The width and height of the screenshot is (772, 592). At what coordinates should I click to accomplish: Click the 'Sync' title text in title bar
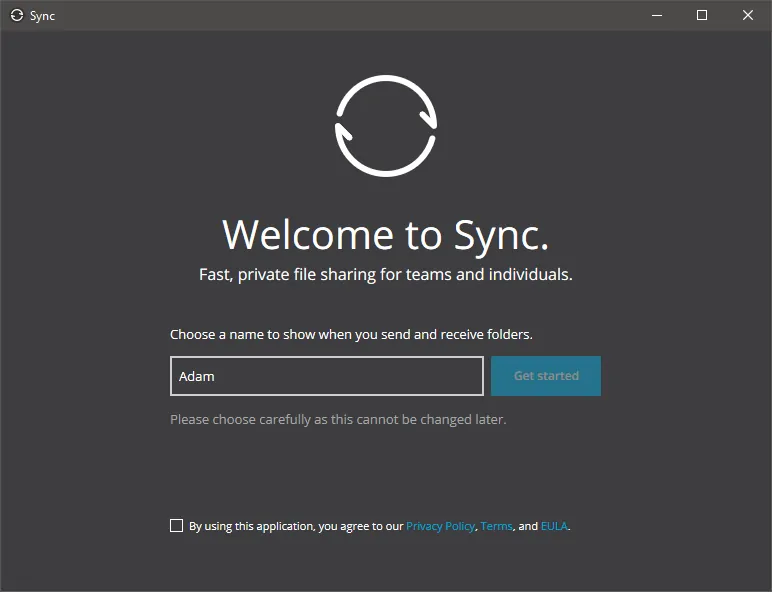pyautogui.click(x=42, y=16)
